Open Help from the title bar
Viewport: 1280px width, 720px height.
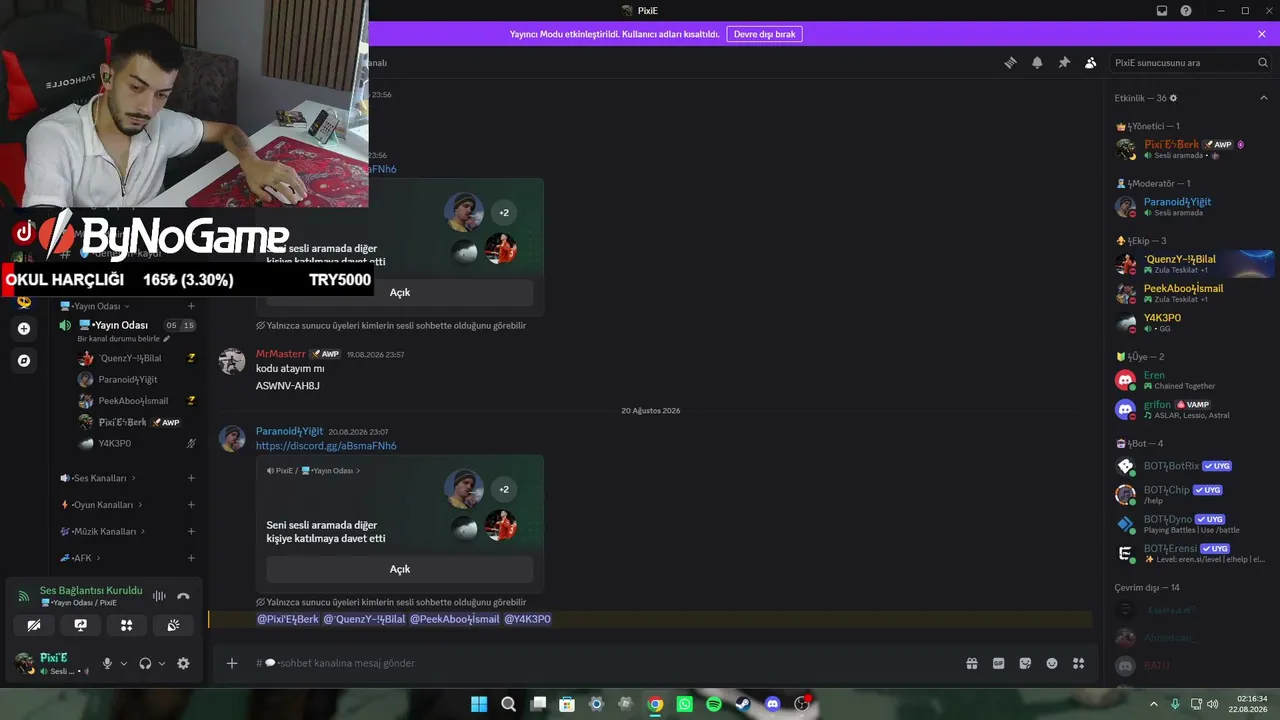pyautogui.click(x=1186, y=11)
